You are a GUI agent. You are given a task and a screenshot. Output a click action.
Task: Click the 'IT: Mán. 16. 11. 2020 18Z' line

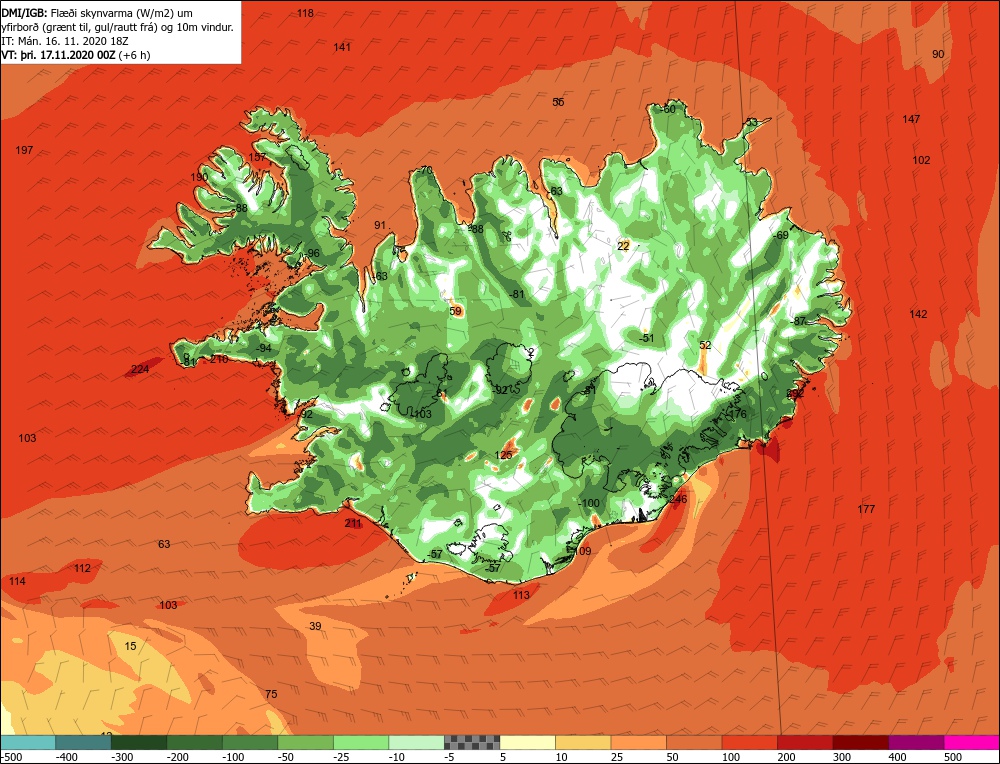(65, 41)
